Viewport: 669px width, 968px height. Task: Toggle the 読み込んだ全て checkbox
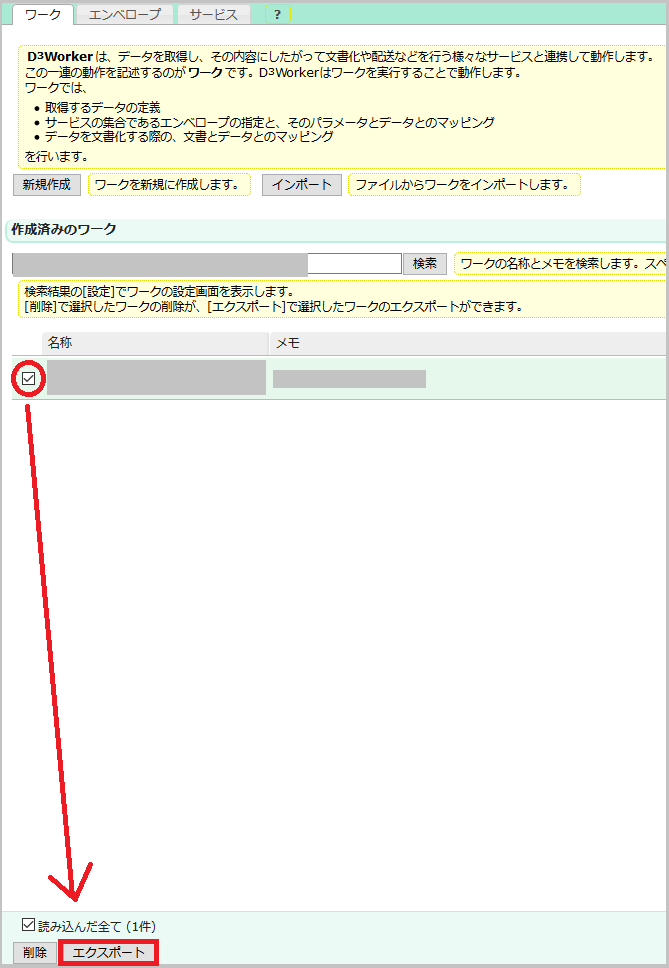(x=28, y=926)
